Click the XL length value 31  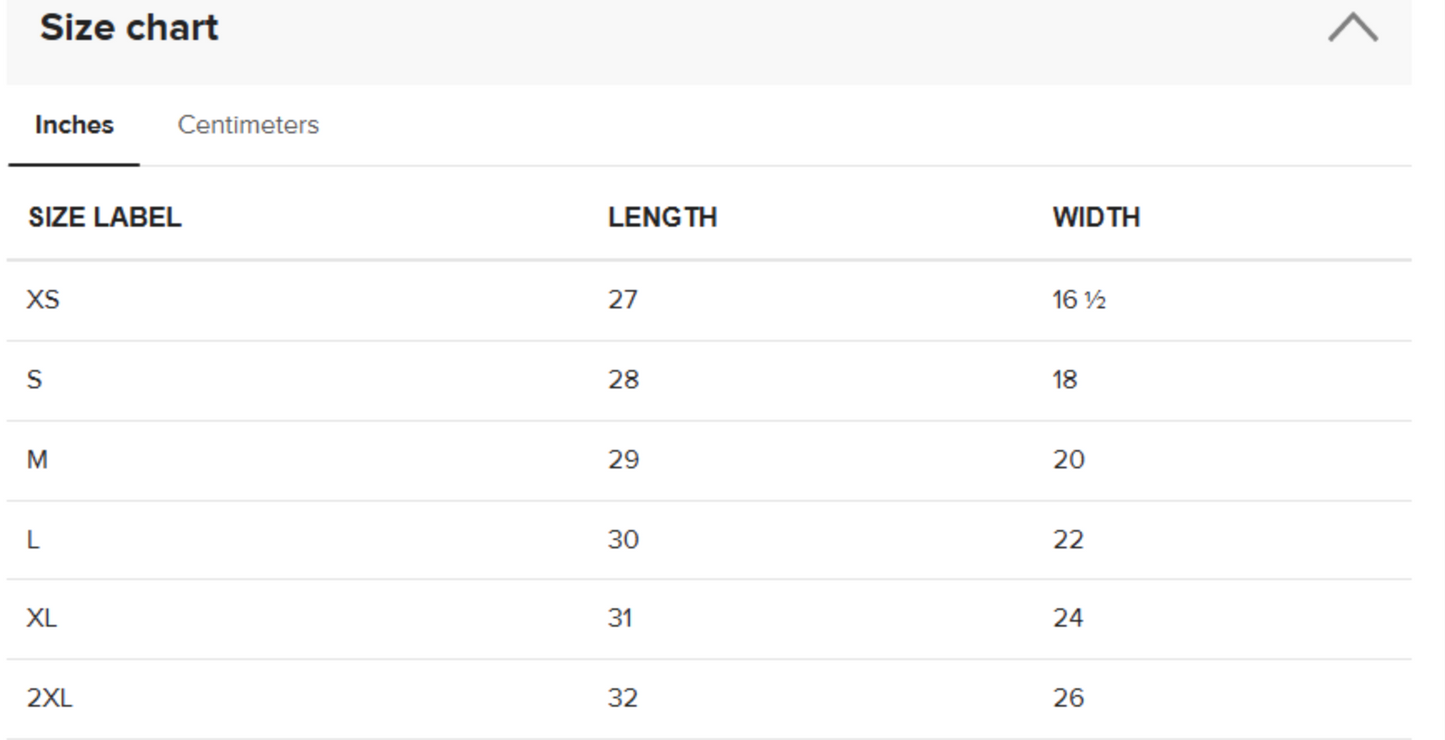click(620, 618)
